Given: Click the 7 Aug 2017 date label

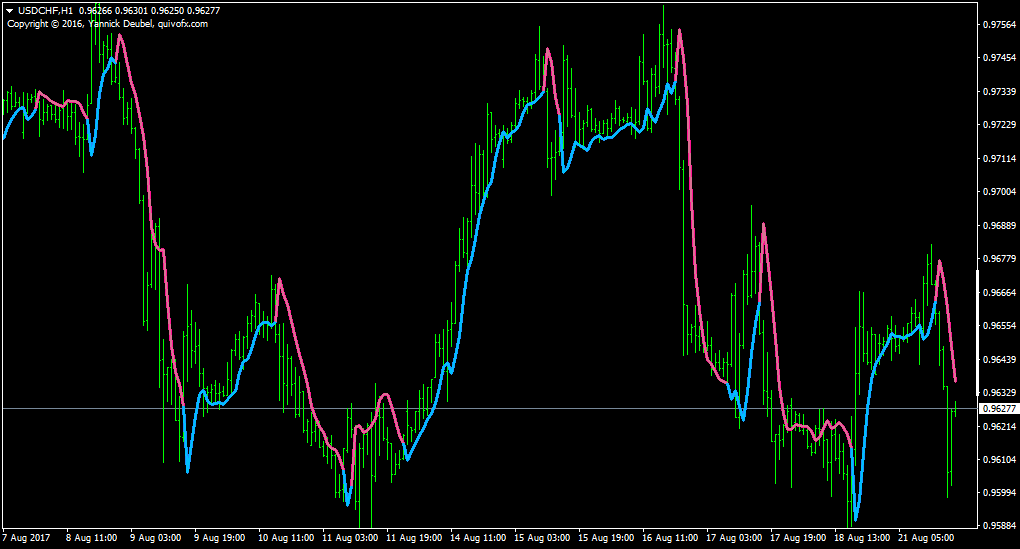Looking at the screenshot, I should 26,538.
